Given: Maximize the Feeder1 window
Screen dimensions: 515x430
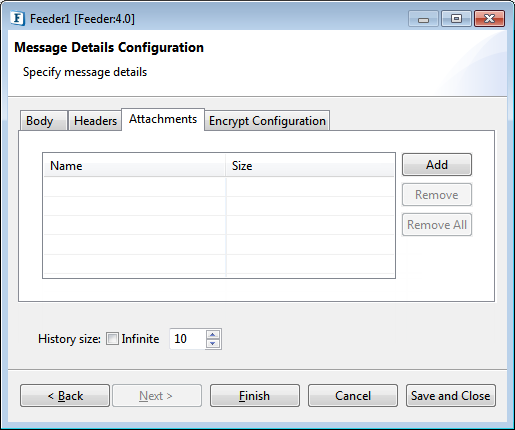Looking at the screenshot, I should click(x=456, y=19).
